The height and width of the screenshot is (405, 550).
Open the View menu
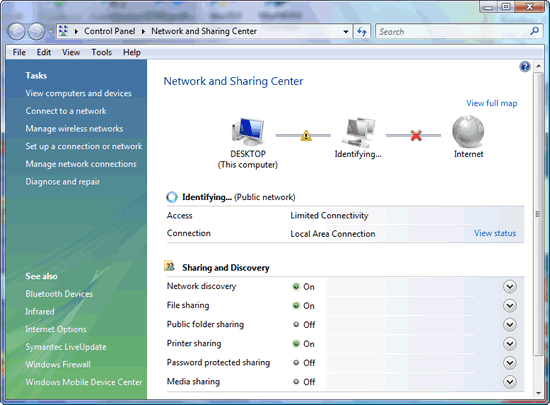[x=71, y=52]
